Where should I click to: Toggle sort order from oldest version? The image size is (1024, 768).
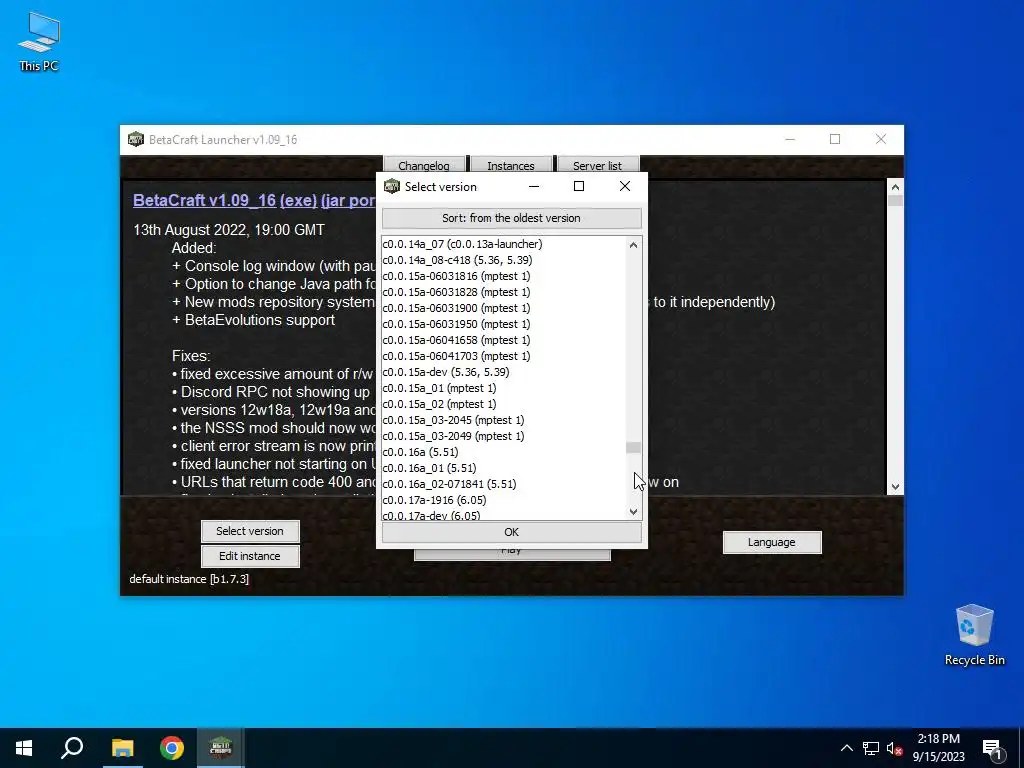point(511,218)
